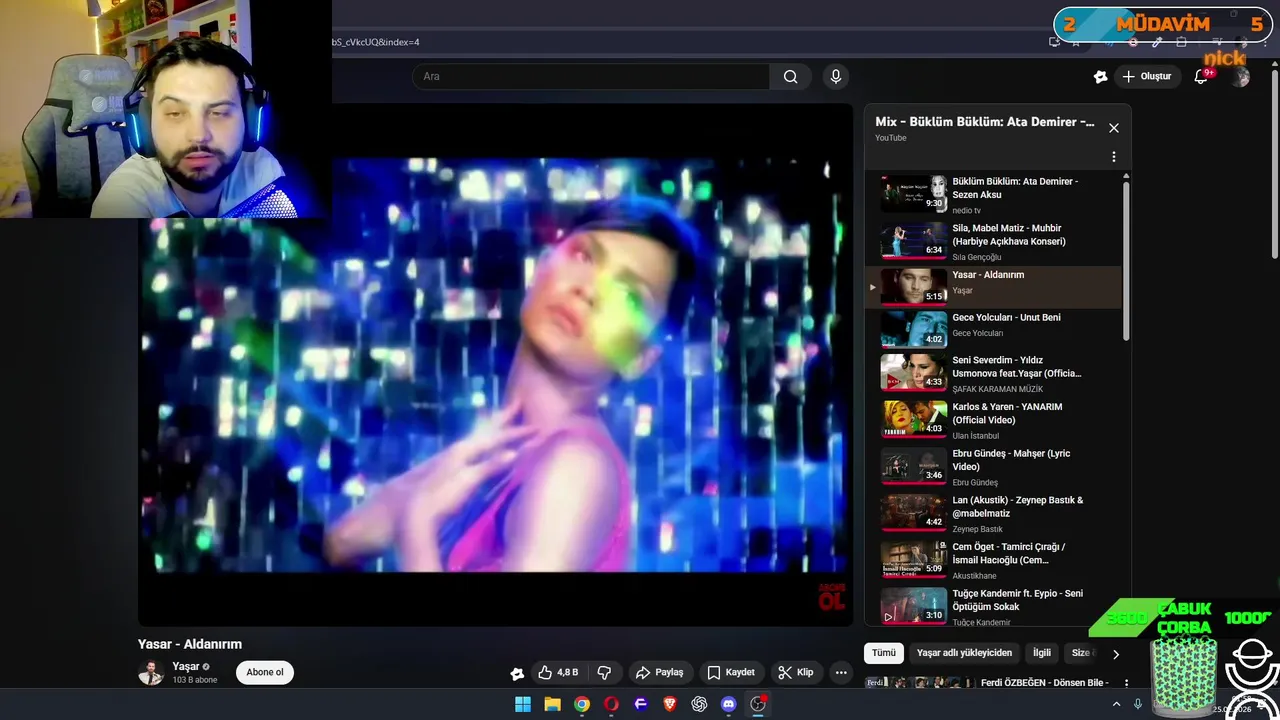
Task: Select the Yasar - Aldanırım playlist entry
Action: click(992, 287)
